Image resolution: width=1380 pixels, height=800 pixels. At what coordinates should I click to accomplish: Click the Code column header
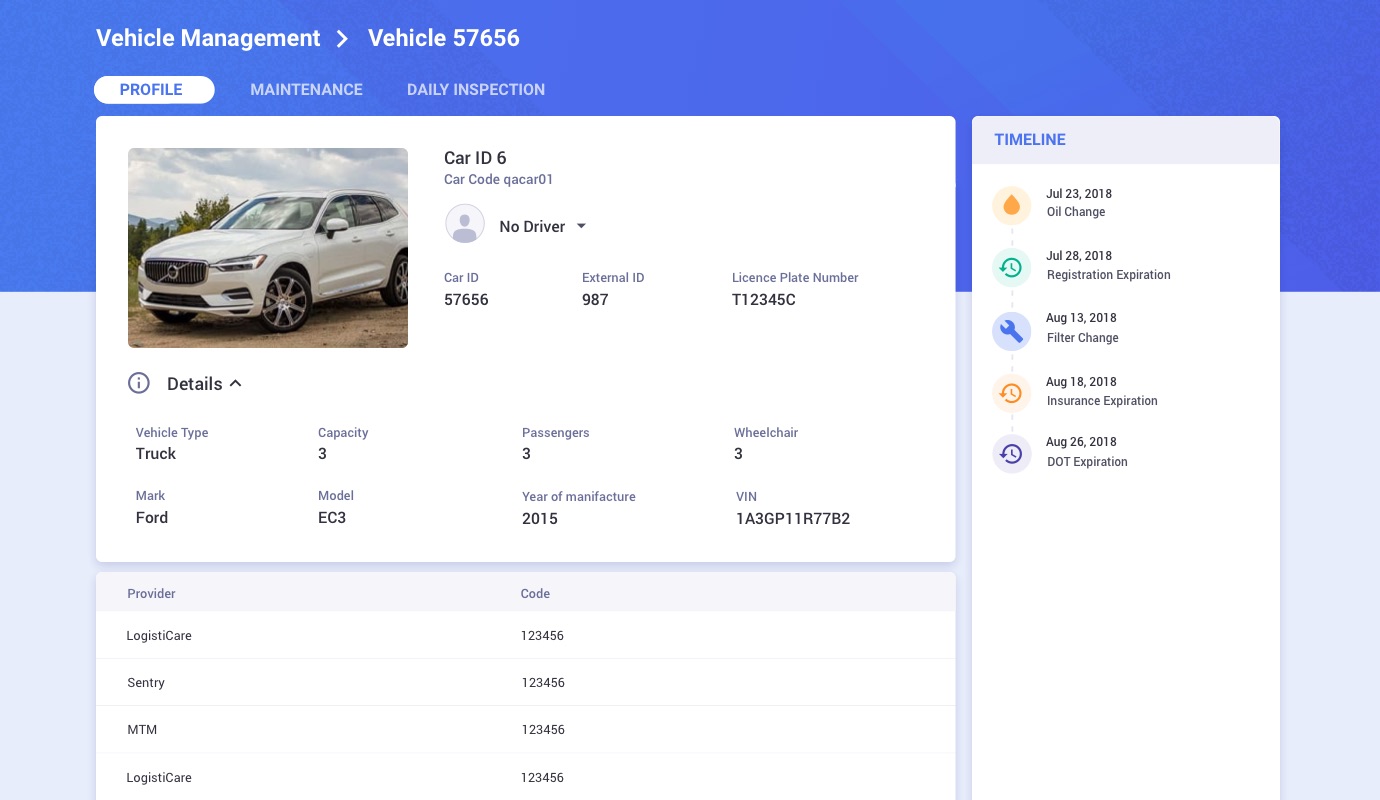click(535, 594)
